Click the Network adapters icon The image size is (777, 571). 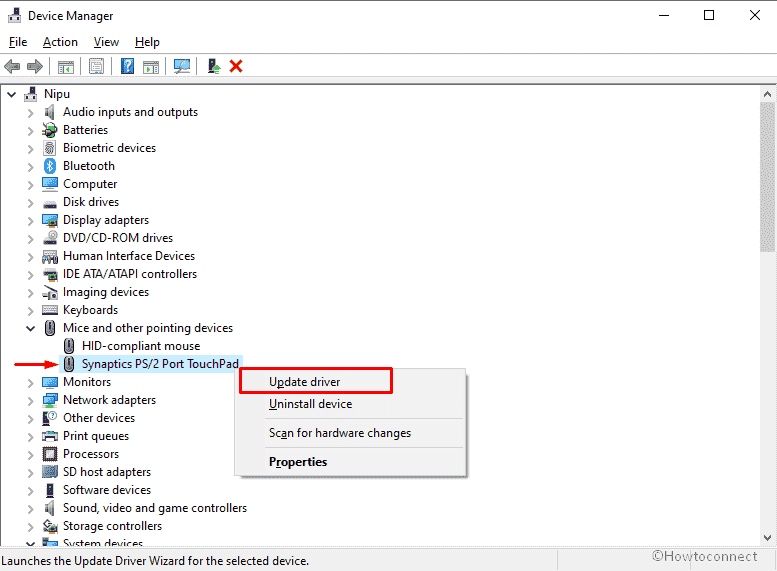50,400
